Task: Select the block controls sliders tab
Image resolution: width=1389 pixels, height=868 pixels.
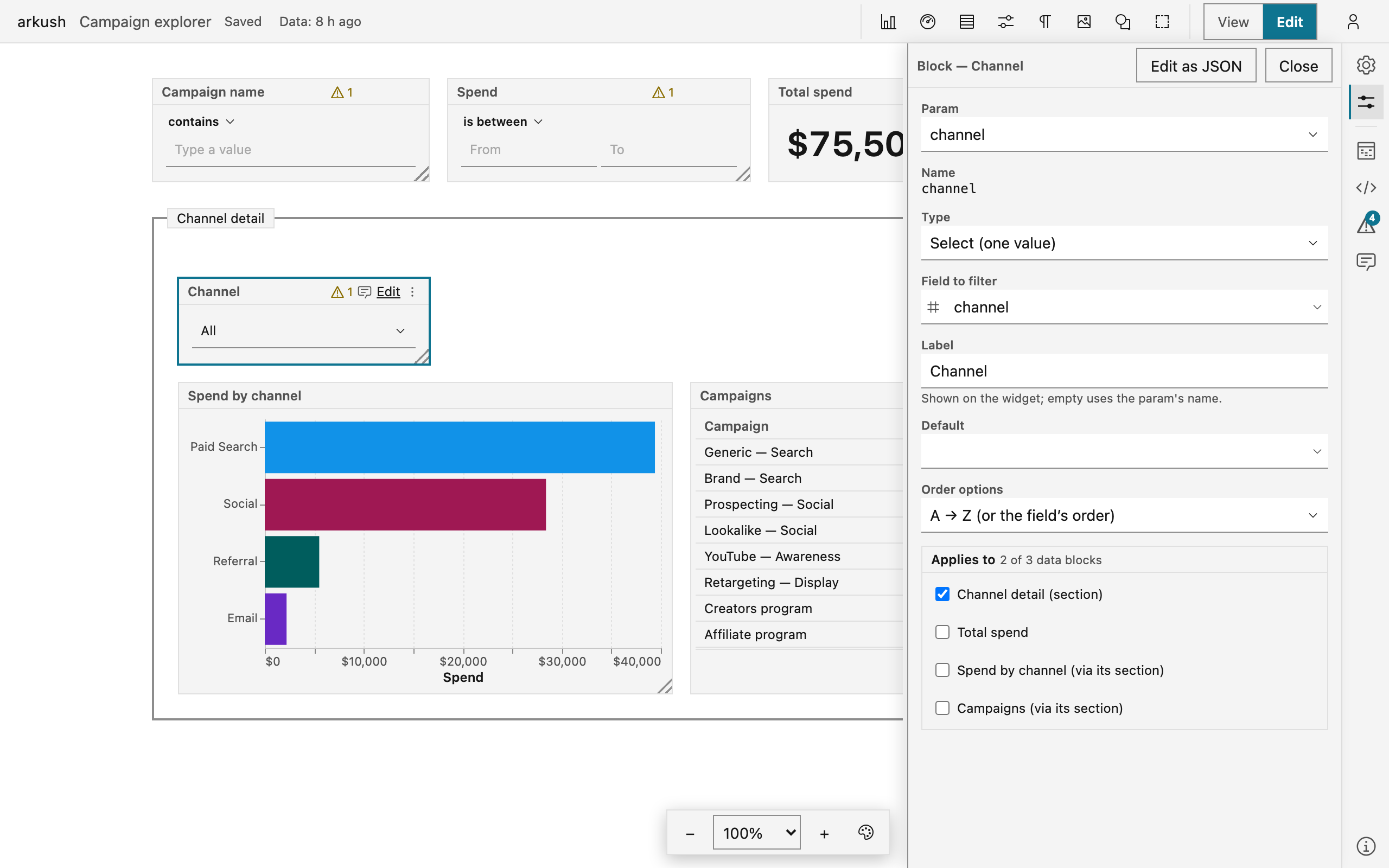Action: click(1366, 102)
